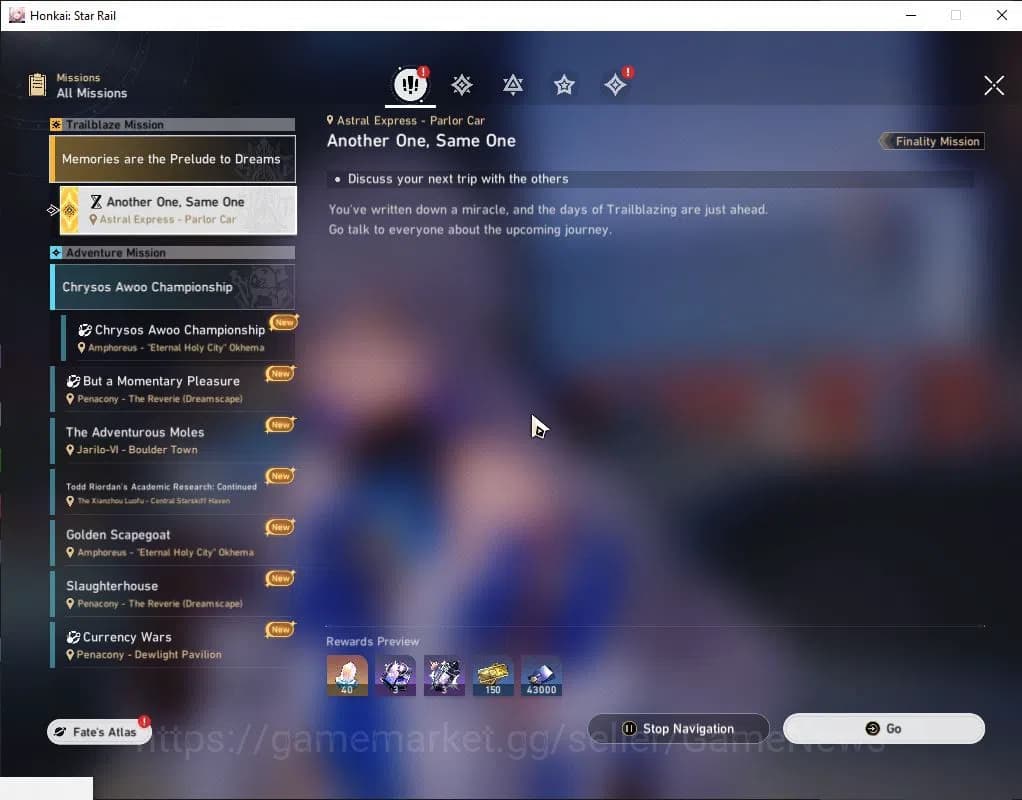Click New badge on Currency Wars
This screenshot has width=1022, height=800.
coord(280,629)
